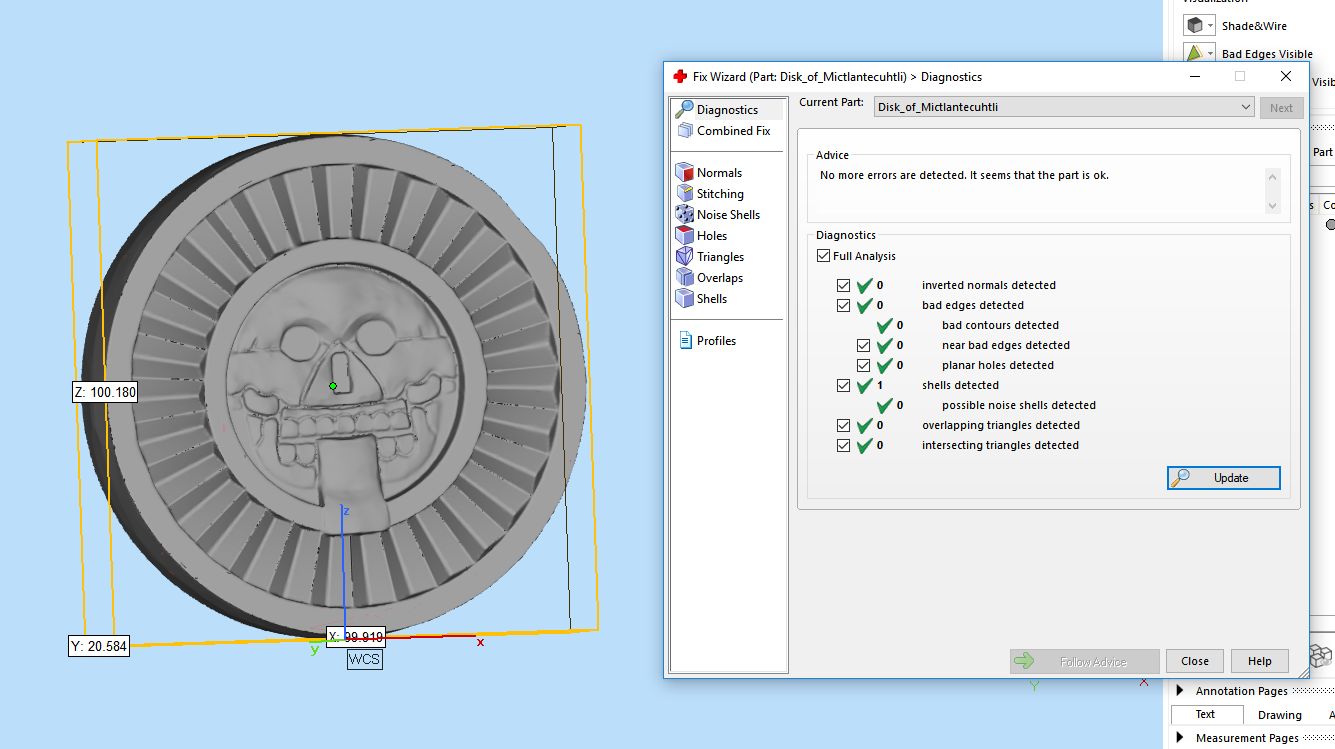Click the Update button
This screenshot has height=749, width=1335.
tap(1223, 478)
